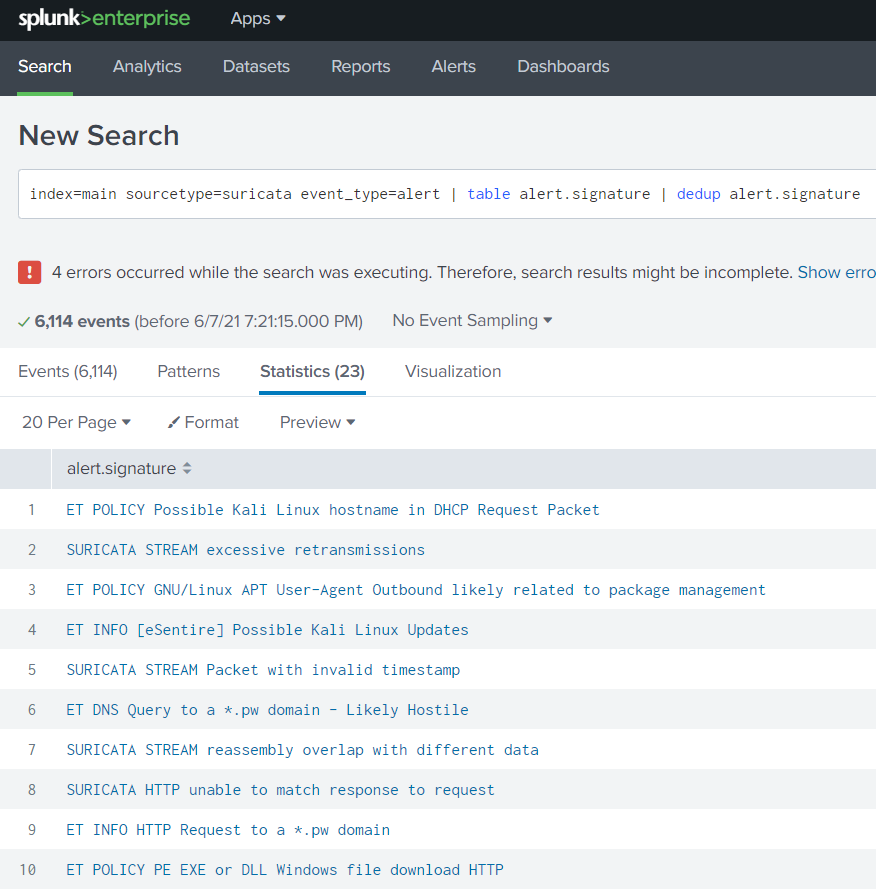Switch to the Visualization tab
This screenshot has height=895, width=876.
click(x=452, y=371)
